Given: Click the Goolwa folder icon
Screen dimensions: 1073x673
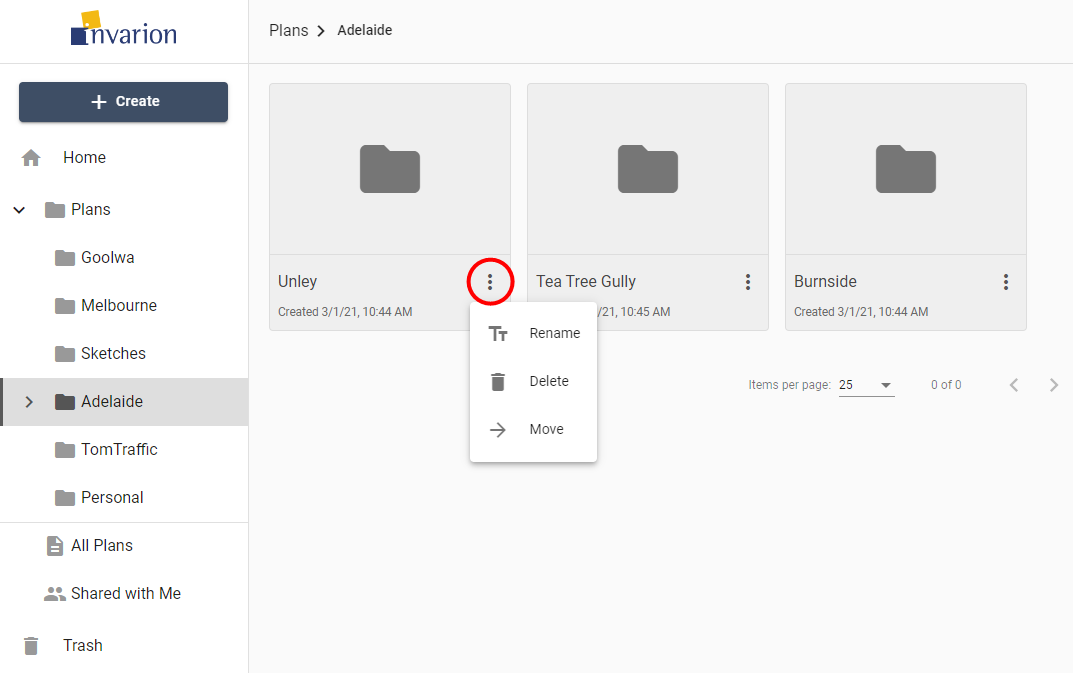Looking at the screenshot, I should click(x=65, y=257).
